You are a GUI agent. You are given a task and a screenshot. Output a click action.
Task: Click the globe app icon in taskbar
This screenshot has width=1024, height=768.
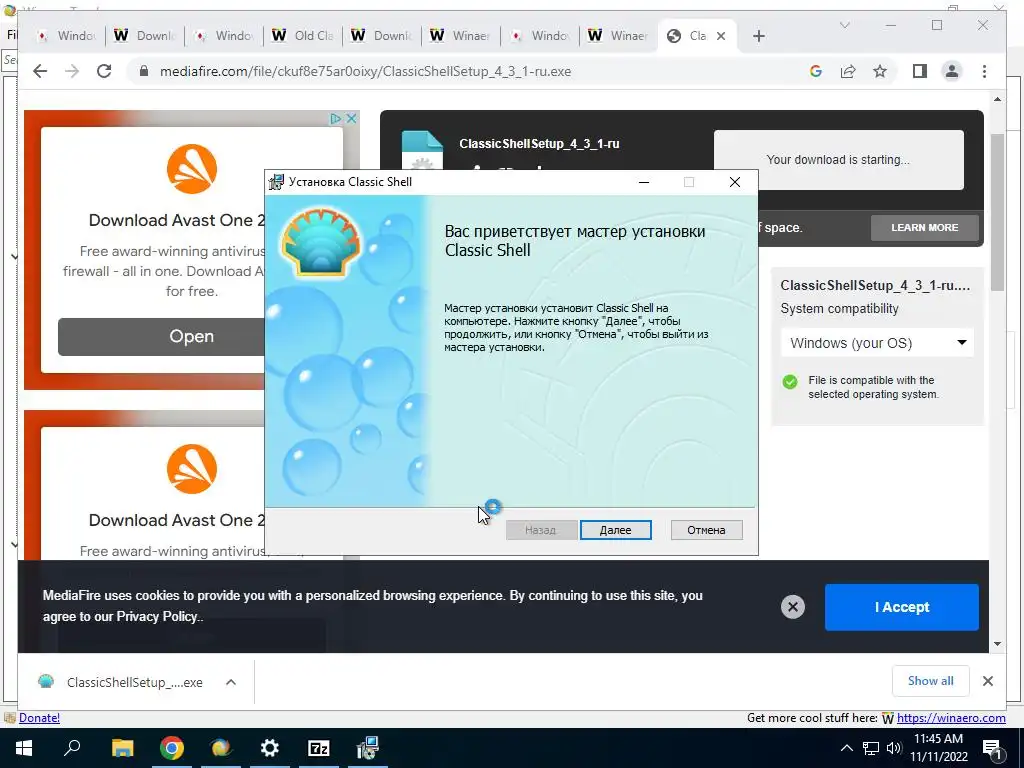click(x=221, y=748)
